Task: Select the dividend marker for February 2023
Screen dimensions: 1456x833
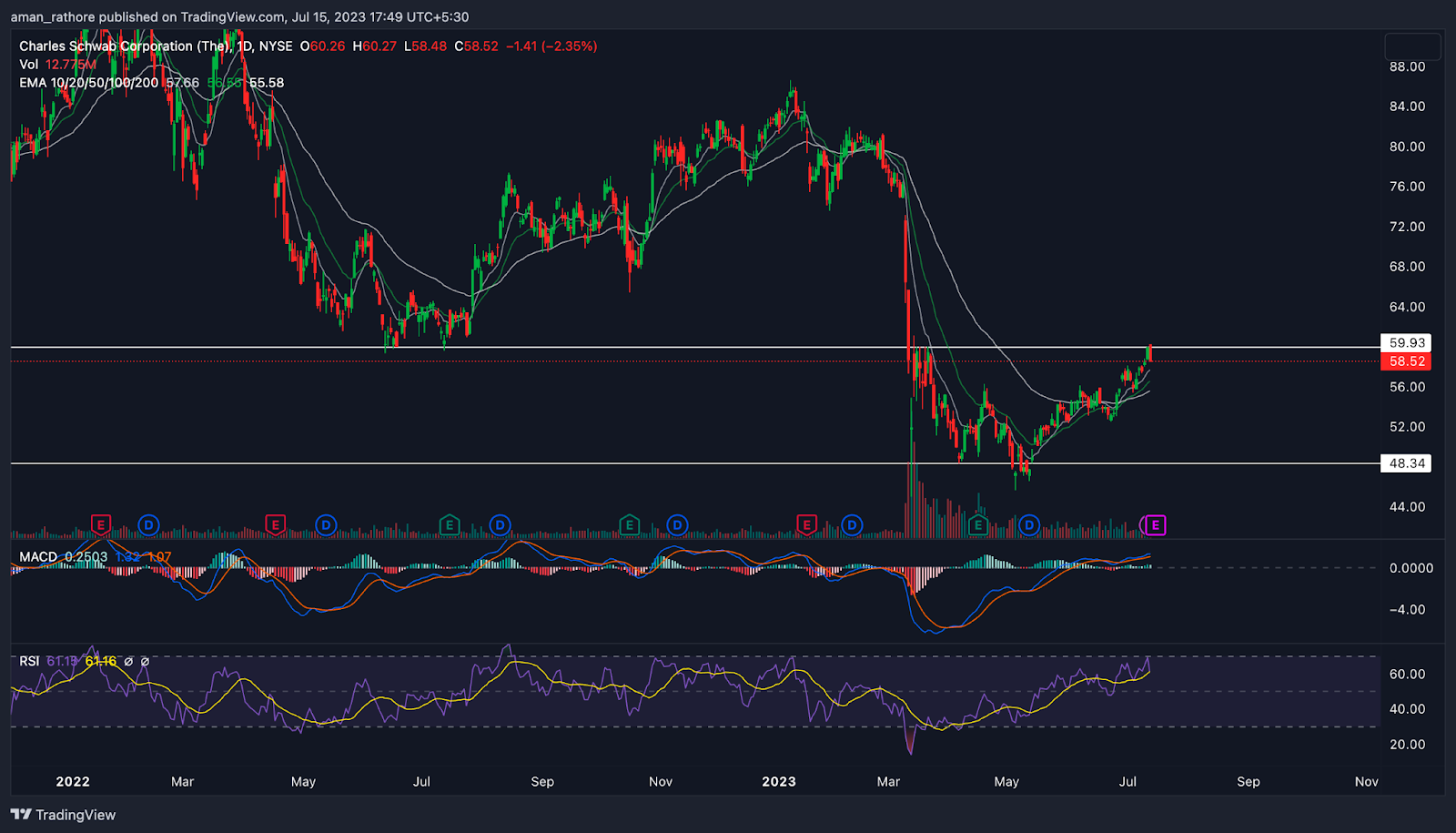Action: click(852, 524)
